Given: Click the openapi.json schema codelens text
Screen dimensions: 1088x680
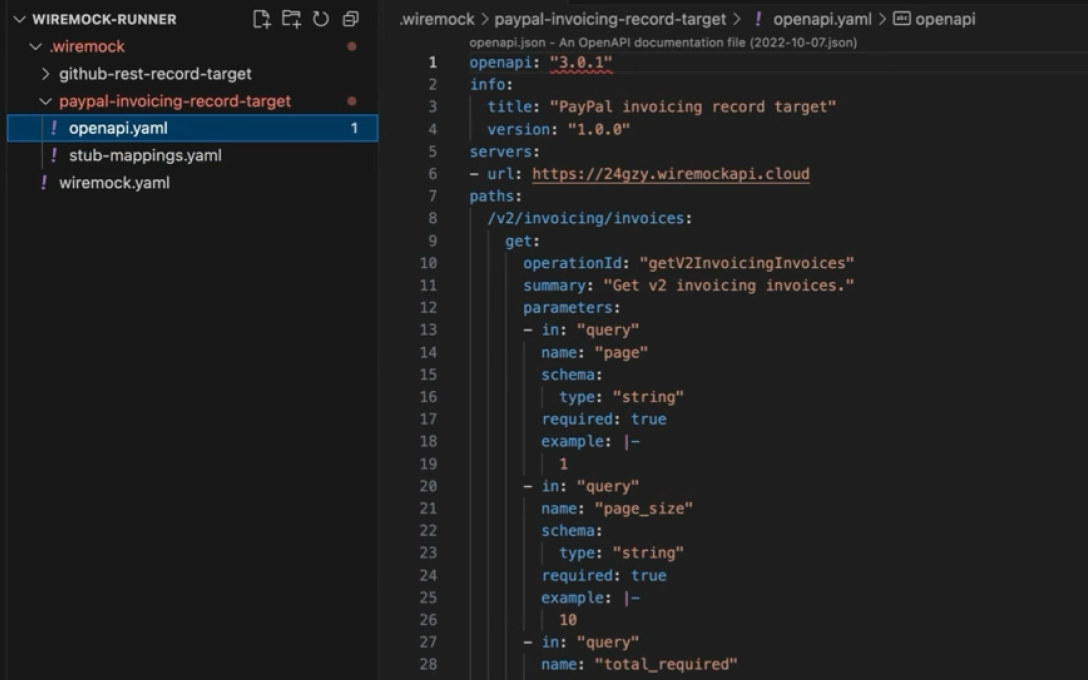Looking at the screenshot, I should 663,42.
